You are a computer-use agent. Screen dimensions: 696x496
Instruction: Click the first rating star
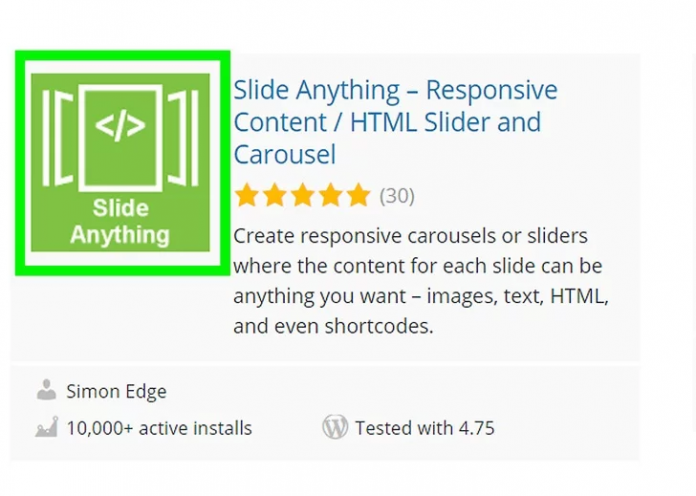click(246, 196)
